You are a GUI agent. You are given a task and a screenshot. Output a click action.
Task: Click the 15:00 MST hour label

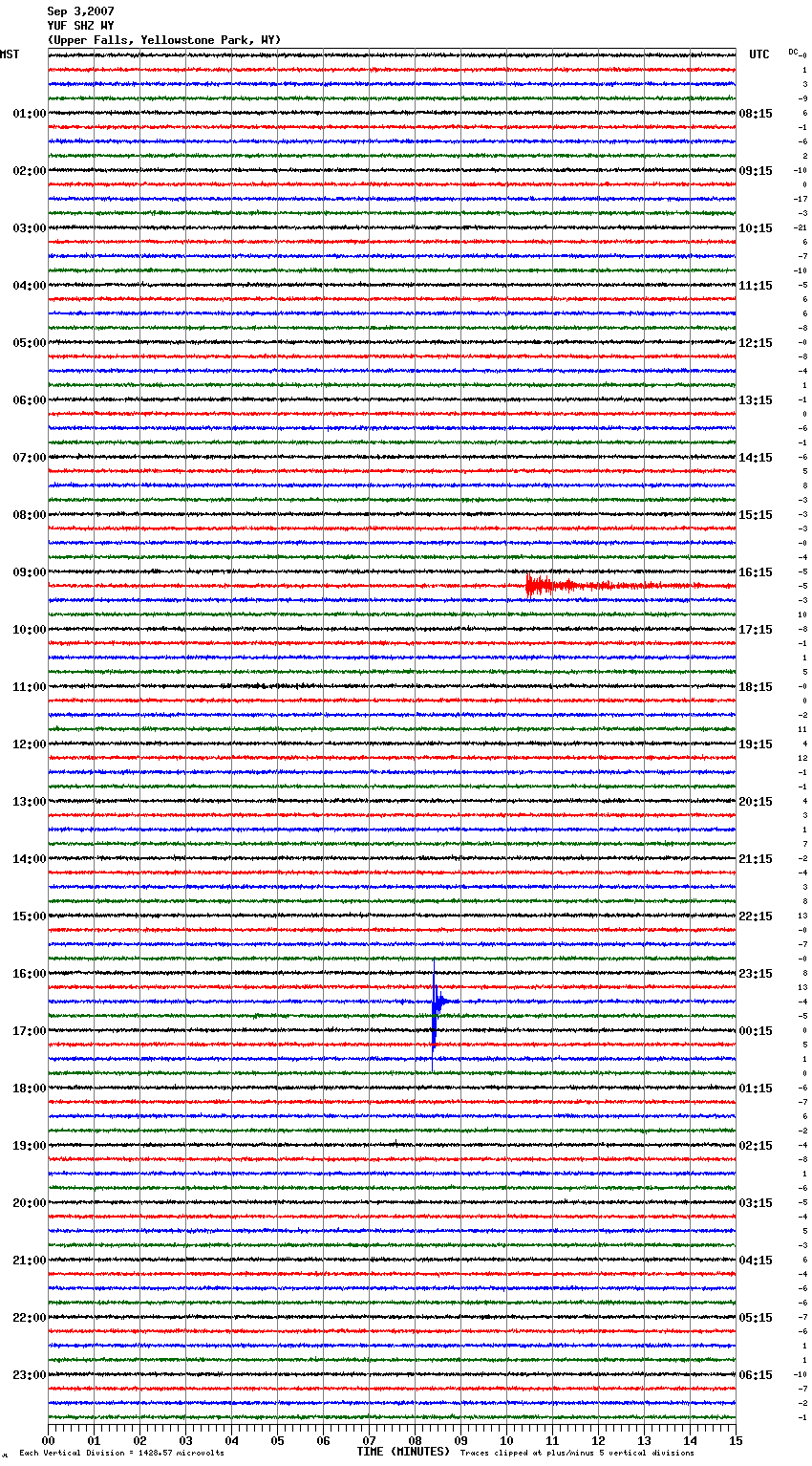30,916
